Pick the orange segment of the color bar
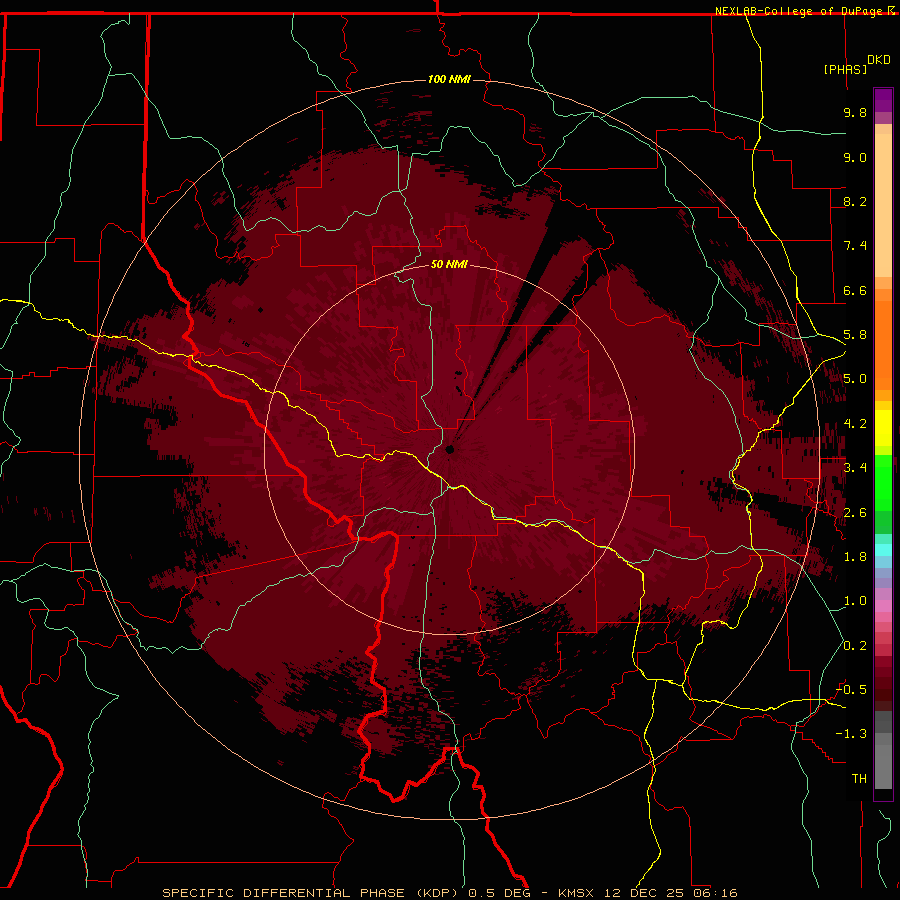 883,344
